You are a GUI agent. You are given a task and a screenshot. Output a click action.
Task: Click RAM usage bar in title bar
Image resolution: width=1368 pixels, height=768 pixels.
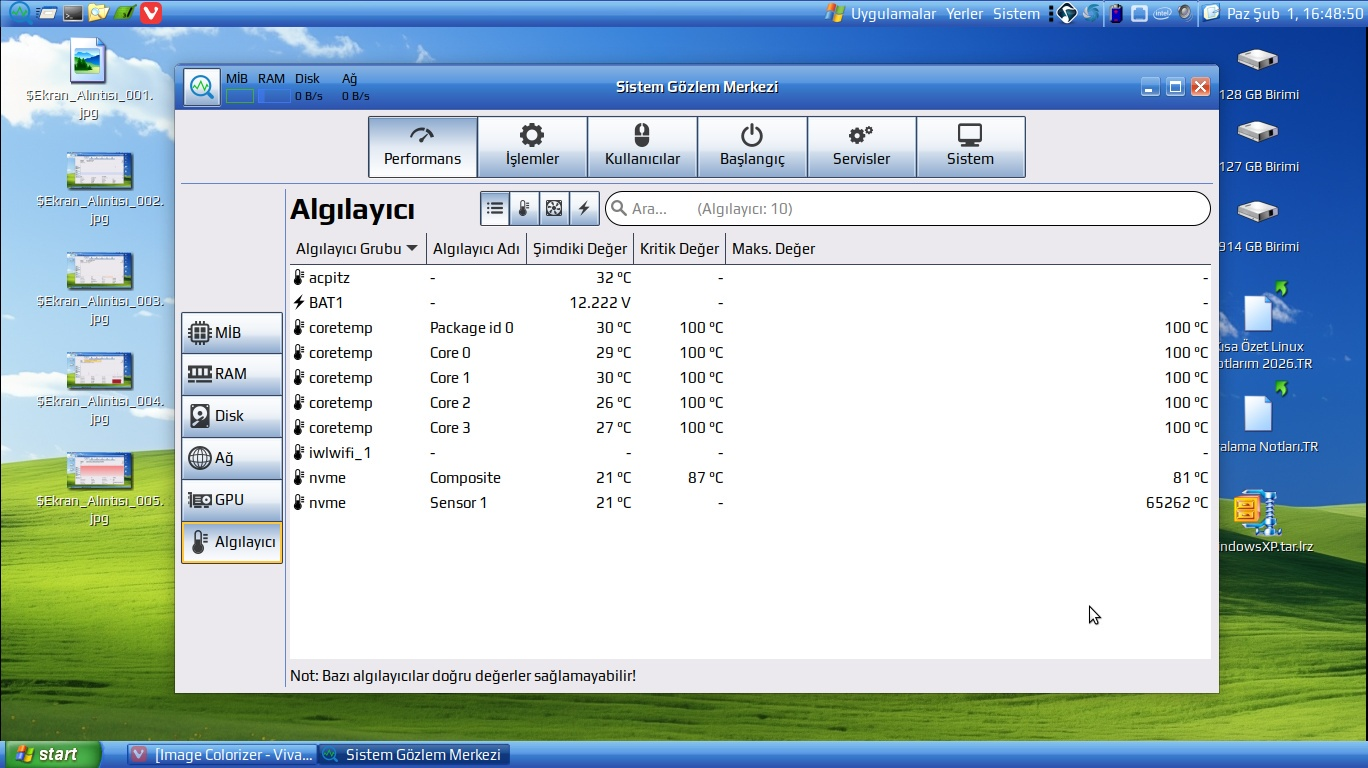[x=274, y=96]
